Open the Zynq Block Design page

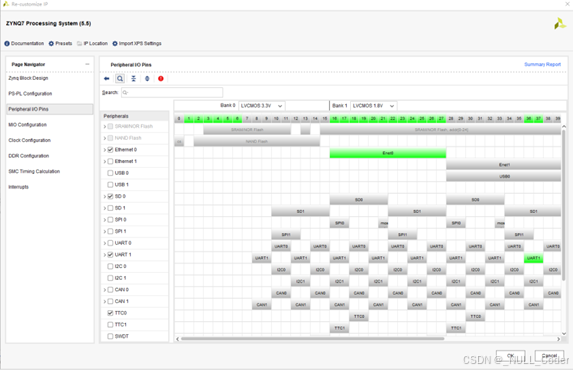pos(28,78)
